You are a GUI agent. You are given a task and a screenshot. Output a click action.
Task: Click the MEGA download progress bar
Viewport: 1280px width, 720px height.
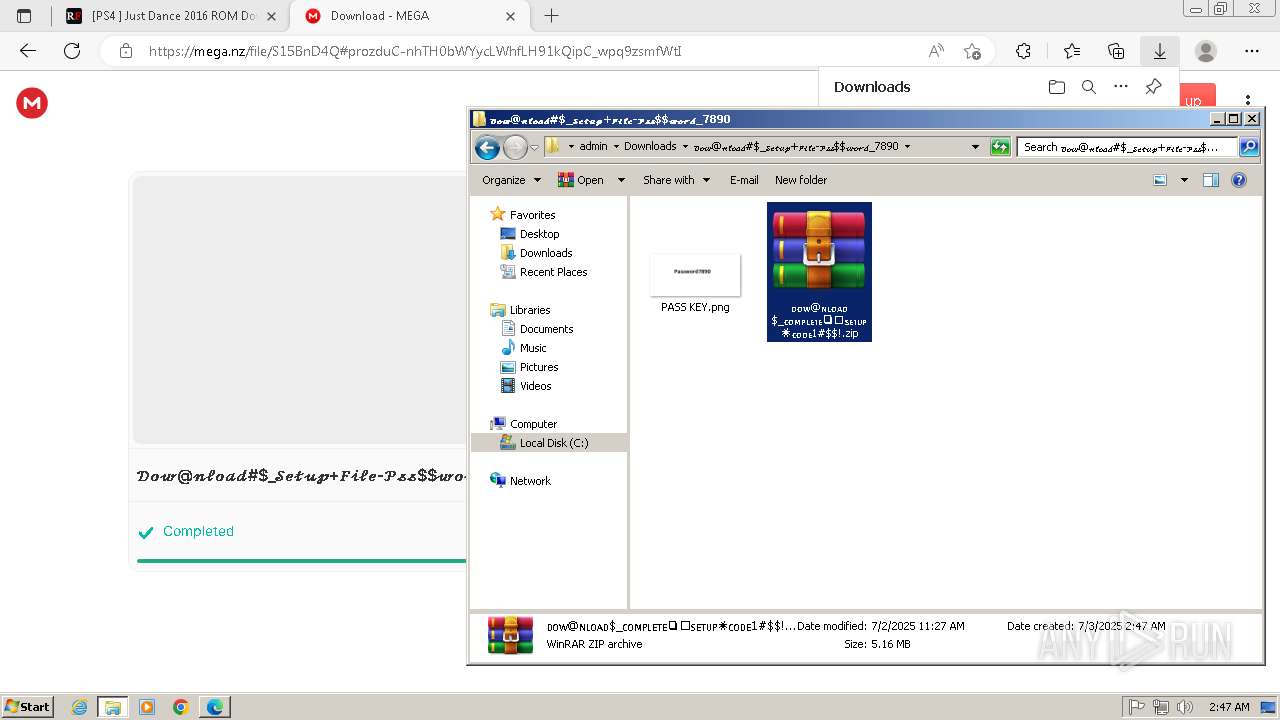301,561
